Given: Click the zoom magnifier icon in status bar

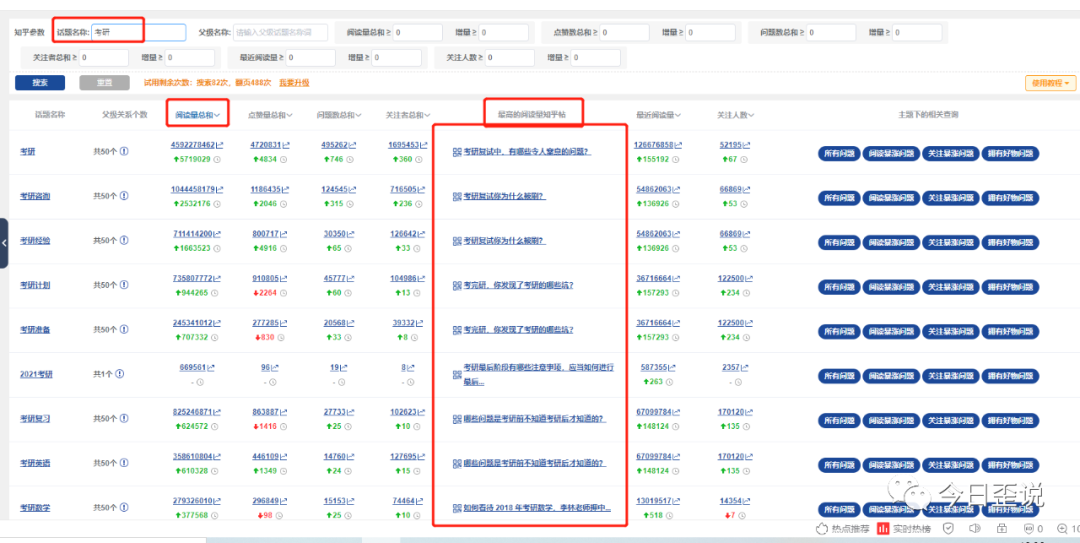Looking at the screenshot, I should point(1065,529).
